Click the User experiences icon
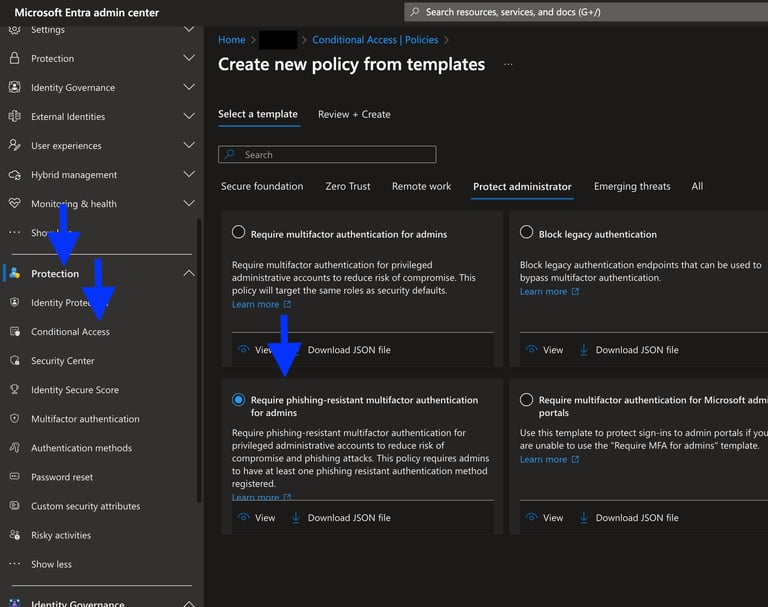The image size is (768, 607). point(15,145)
